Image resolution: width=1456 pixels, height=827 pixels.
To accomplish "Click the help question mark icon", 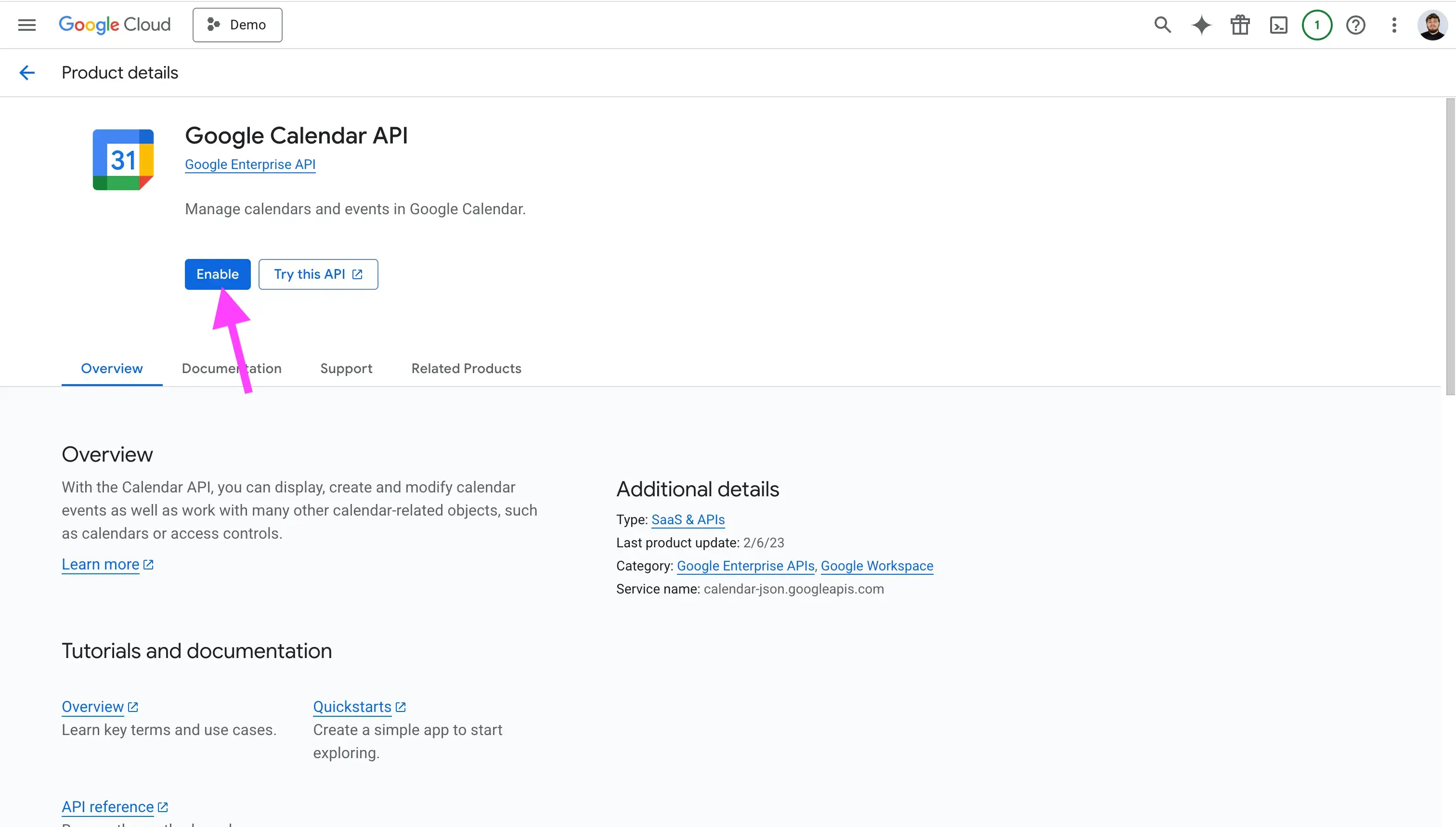I will point(1355,25).
